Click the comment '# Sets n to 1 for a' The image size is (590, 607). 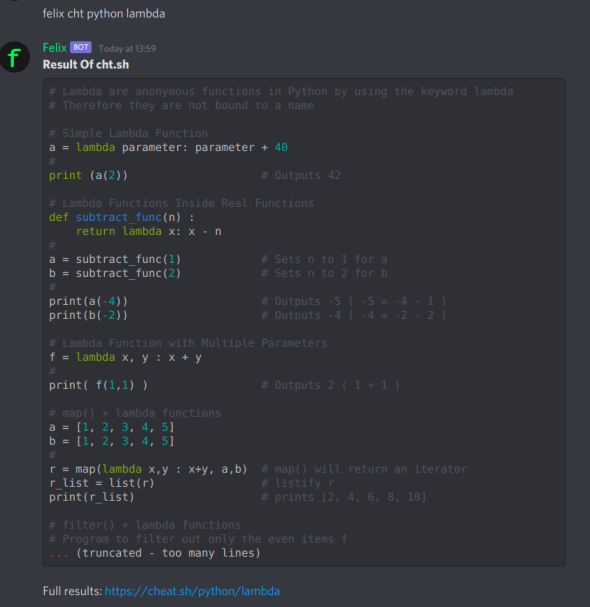point(324,259)
